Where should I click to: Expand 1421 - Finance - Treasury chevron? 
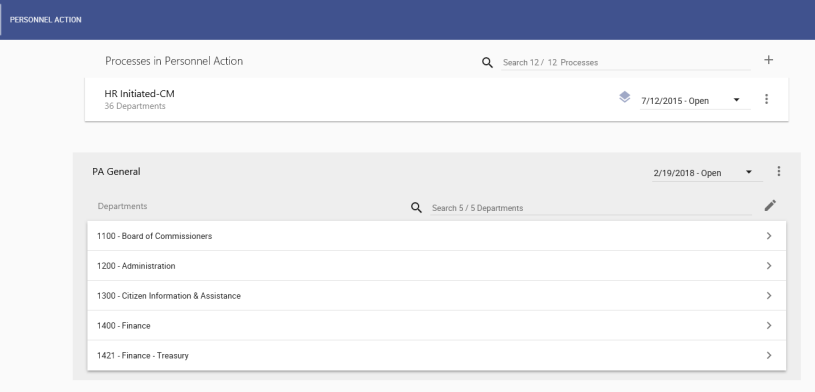click(769, 356)
